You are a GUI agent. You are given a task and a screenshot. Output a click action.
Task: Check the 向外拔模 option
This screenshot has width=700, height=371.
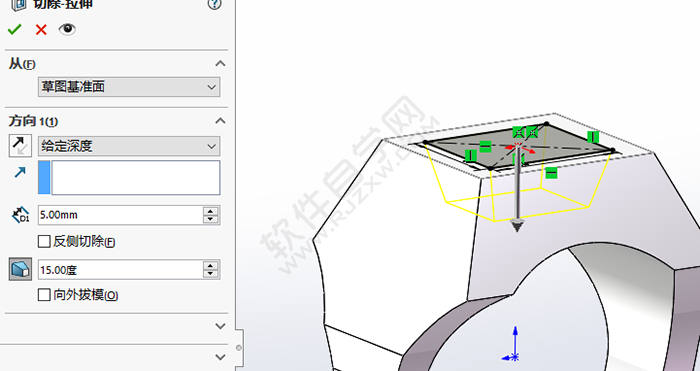pos(44,295)
